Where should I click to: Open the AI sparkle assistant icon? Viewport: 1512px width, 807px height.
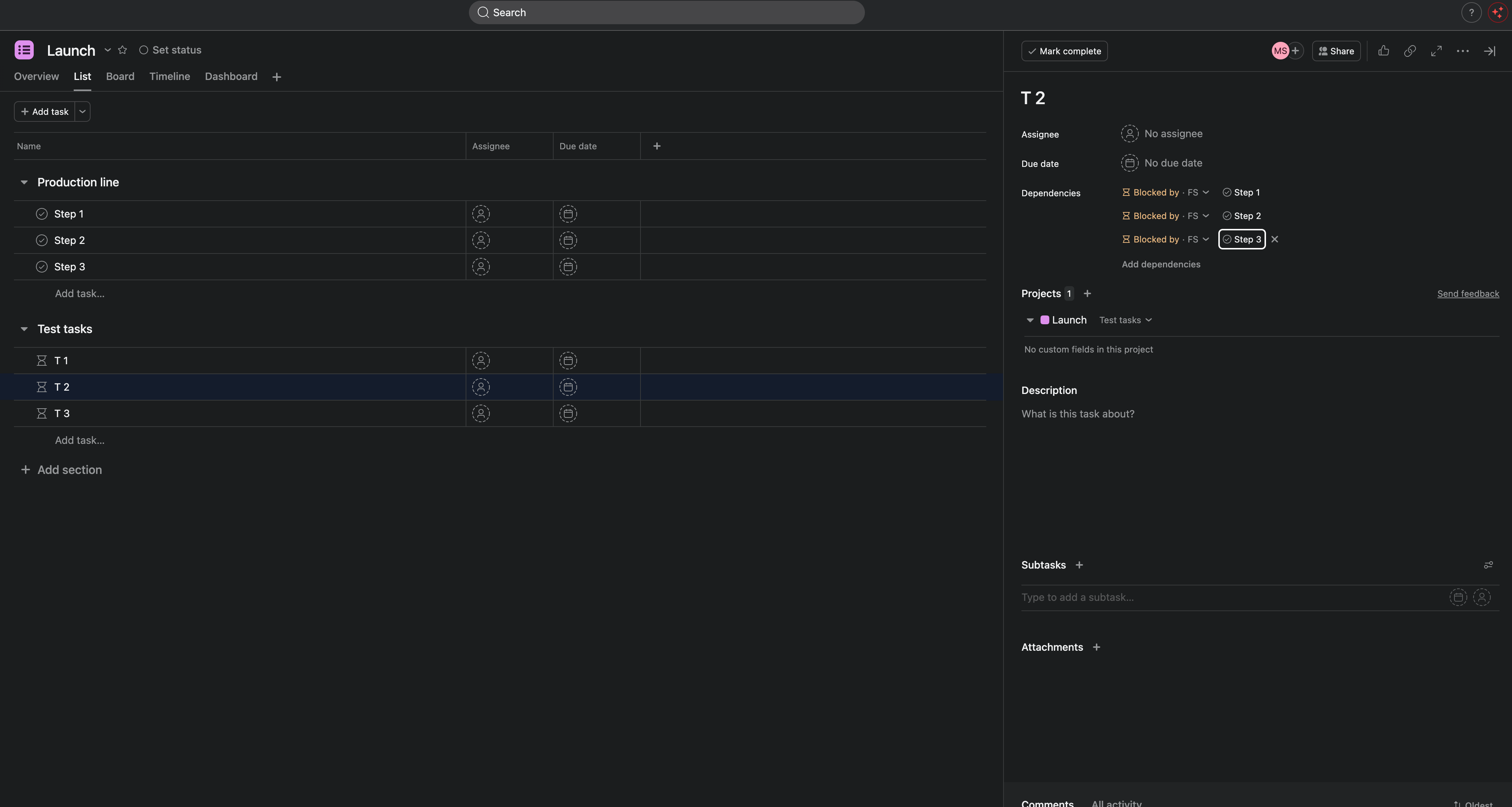point(1497,12)
